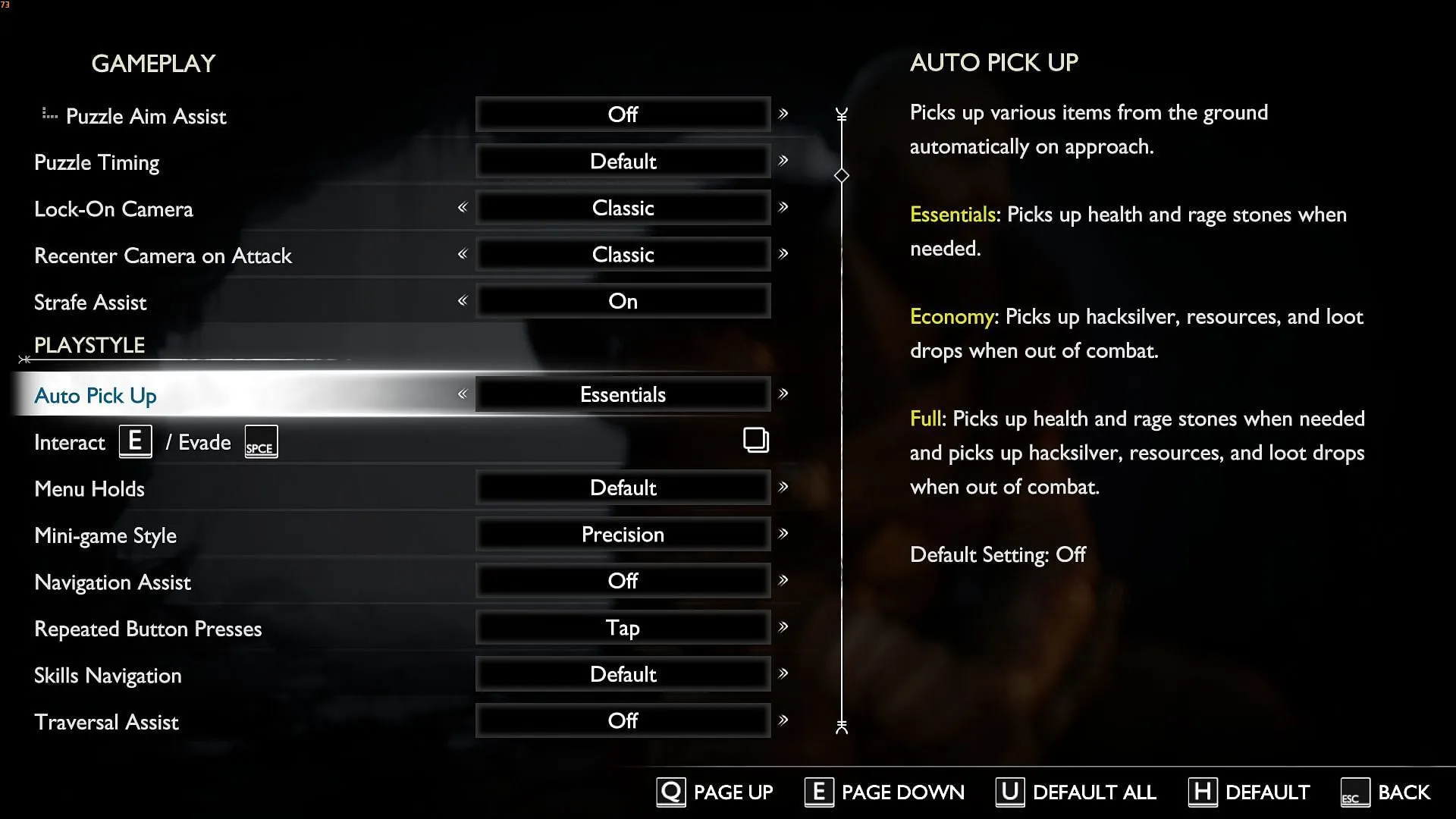
Task: Click the right arrow for Traversal Assist
Action: pyautogui.click(x=784, y=720)
